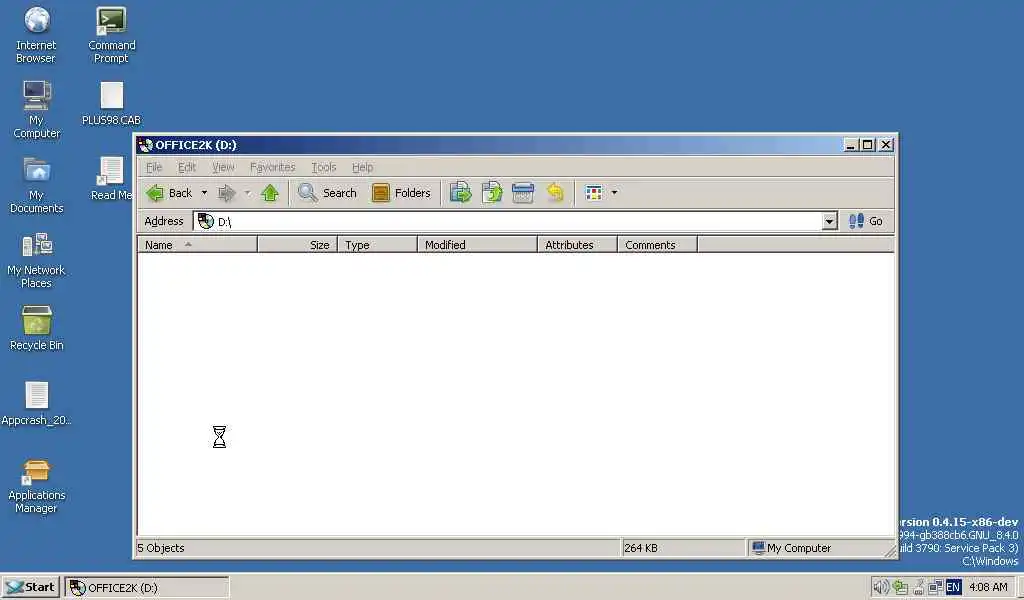Select the Applications Manager desktop icon
1024x600 pixels.
pos(37,485)
